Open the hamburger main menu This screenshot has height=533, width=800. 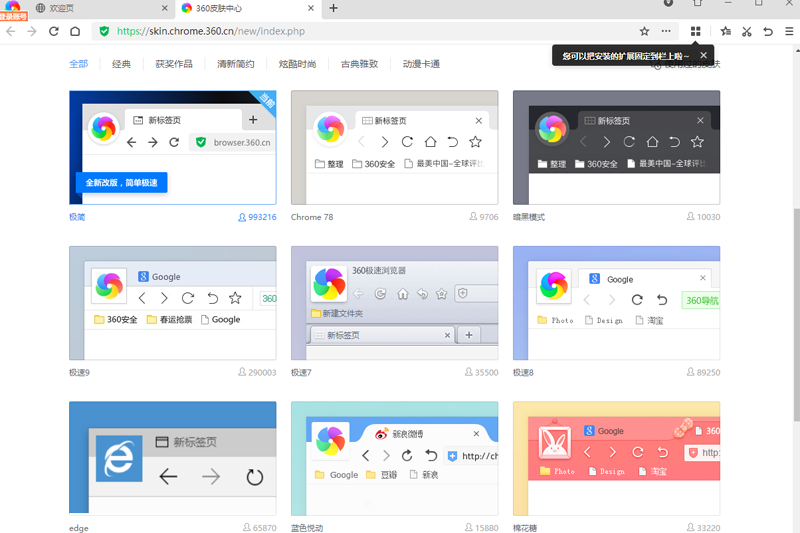click(789, 32)
